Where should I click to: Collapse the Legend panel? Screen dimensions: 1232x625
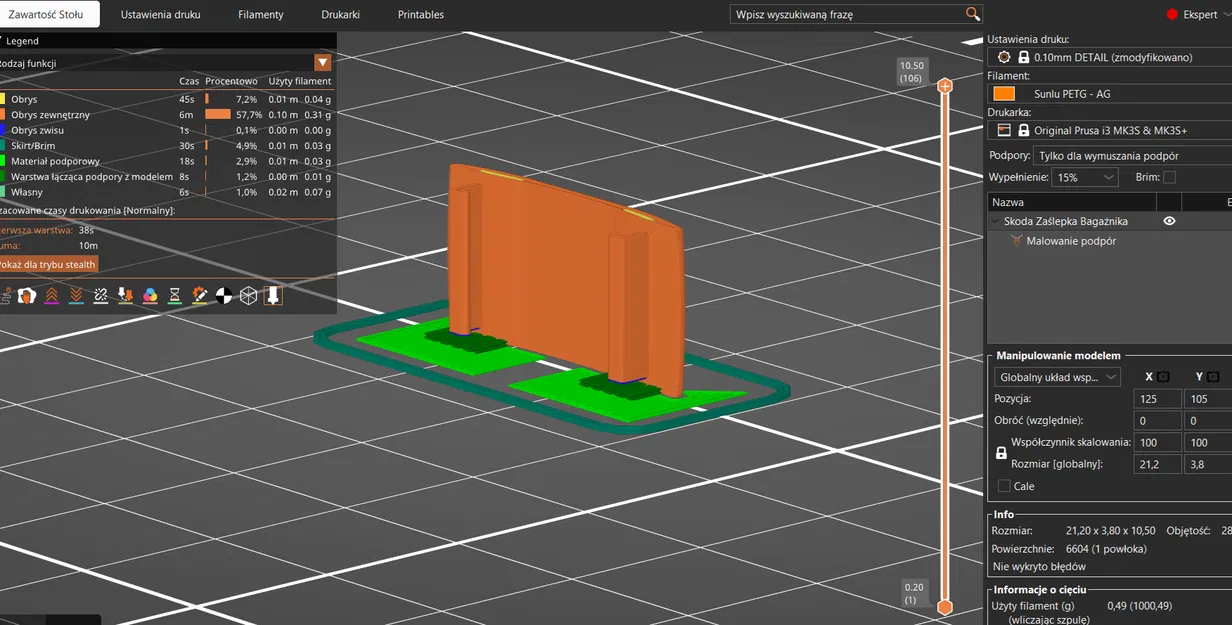[x=3, y=41]
